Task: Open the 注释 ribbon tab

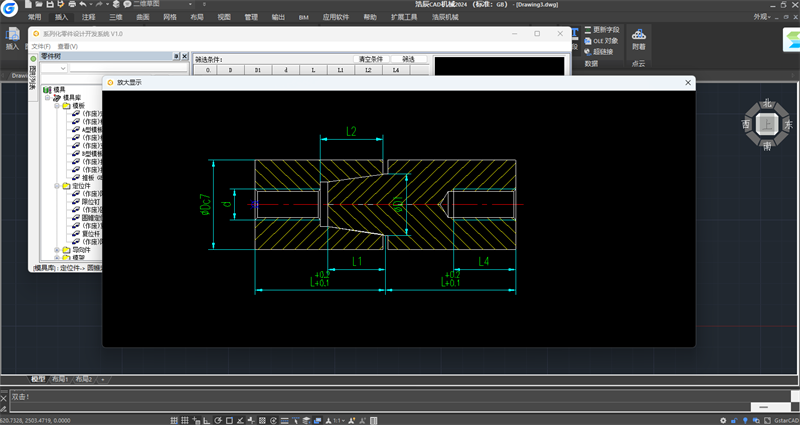Action: (89, 18)
